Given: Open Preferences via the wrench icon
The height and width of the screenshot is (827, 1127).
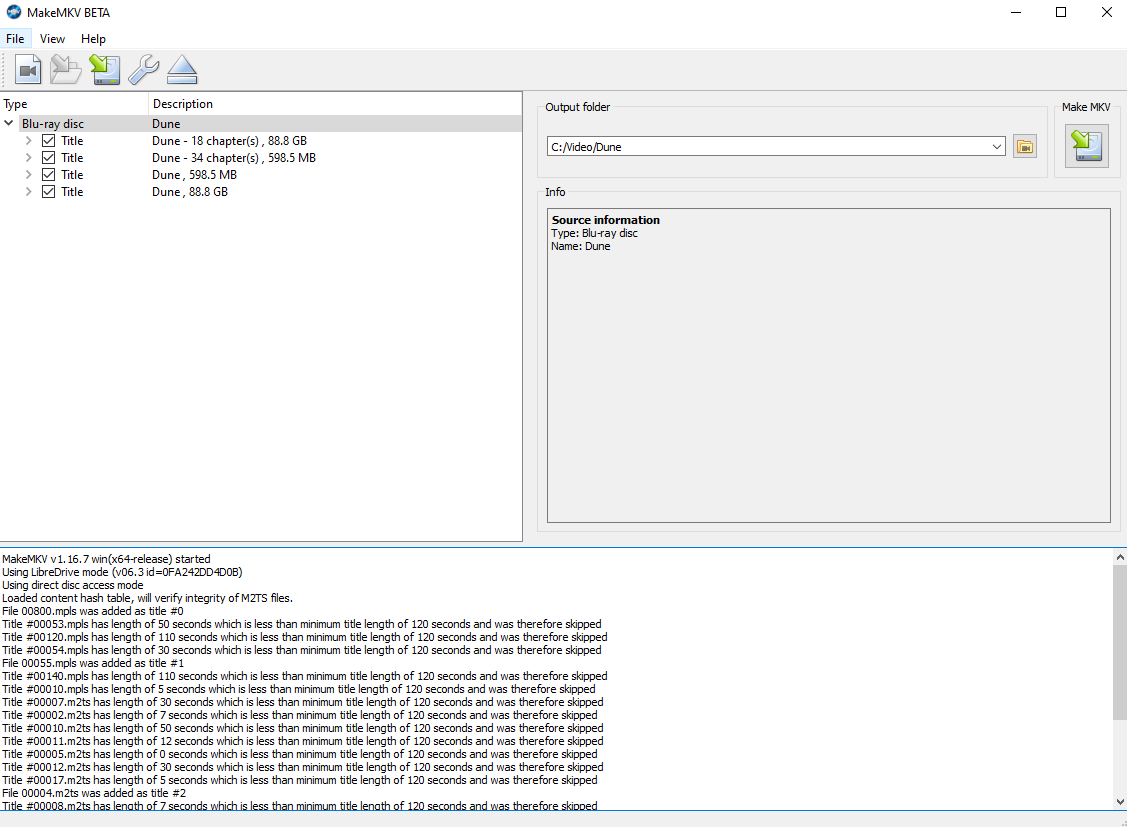Looking at the screenshot, I should point(143,70).
